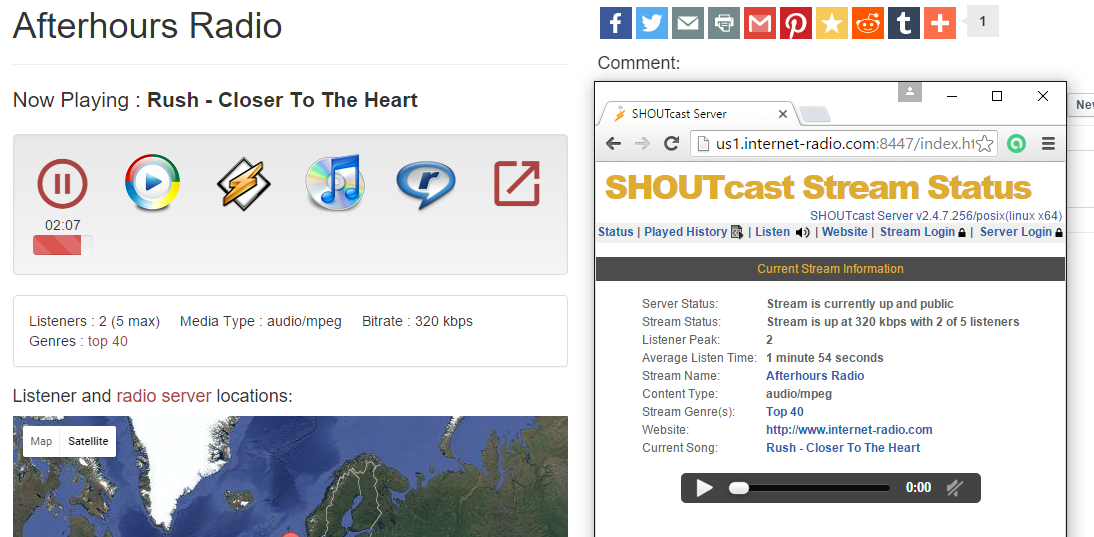Viewport: 1094px width, 537px height.
Task: Open stream in Windows Media Player
Action: tap(152, 183)
